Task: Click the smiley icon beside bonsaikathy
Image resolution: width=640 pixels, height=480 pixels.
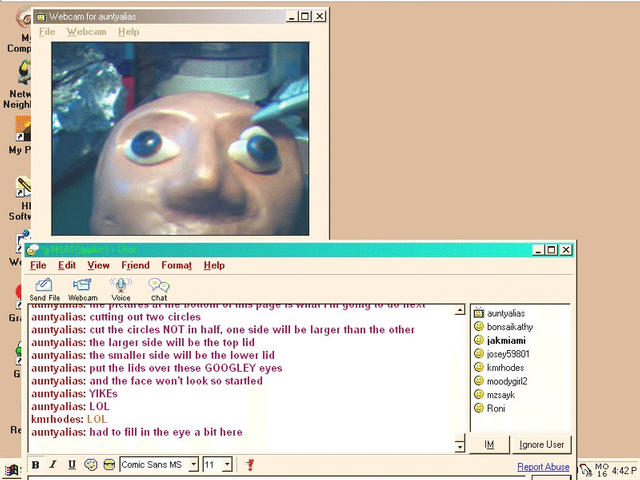Action: 479,327
